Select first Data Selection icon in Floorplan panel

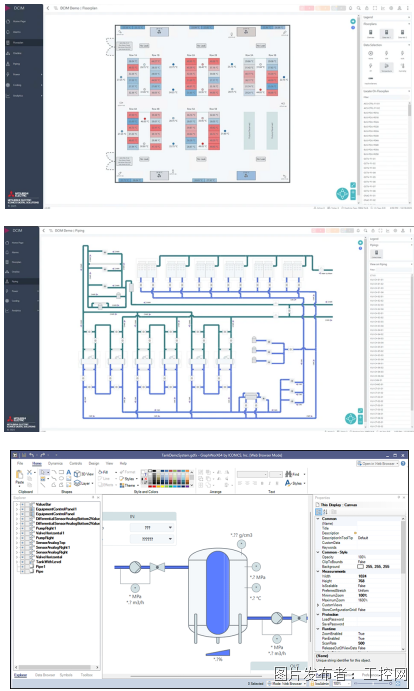coord(370,54)
